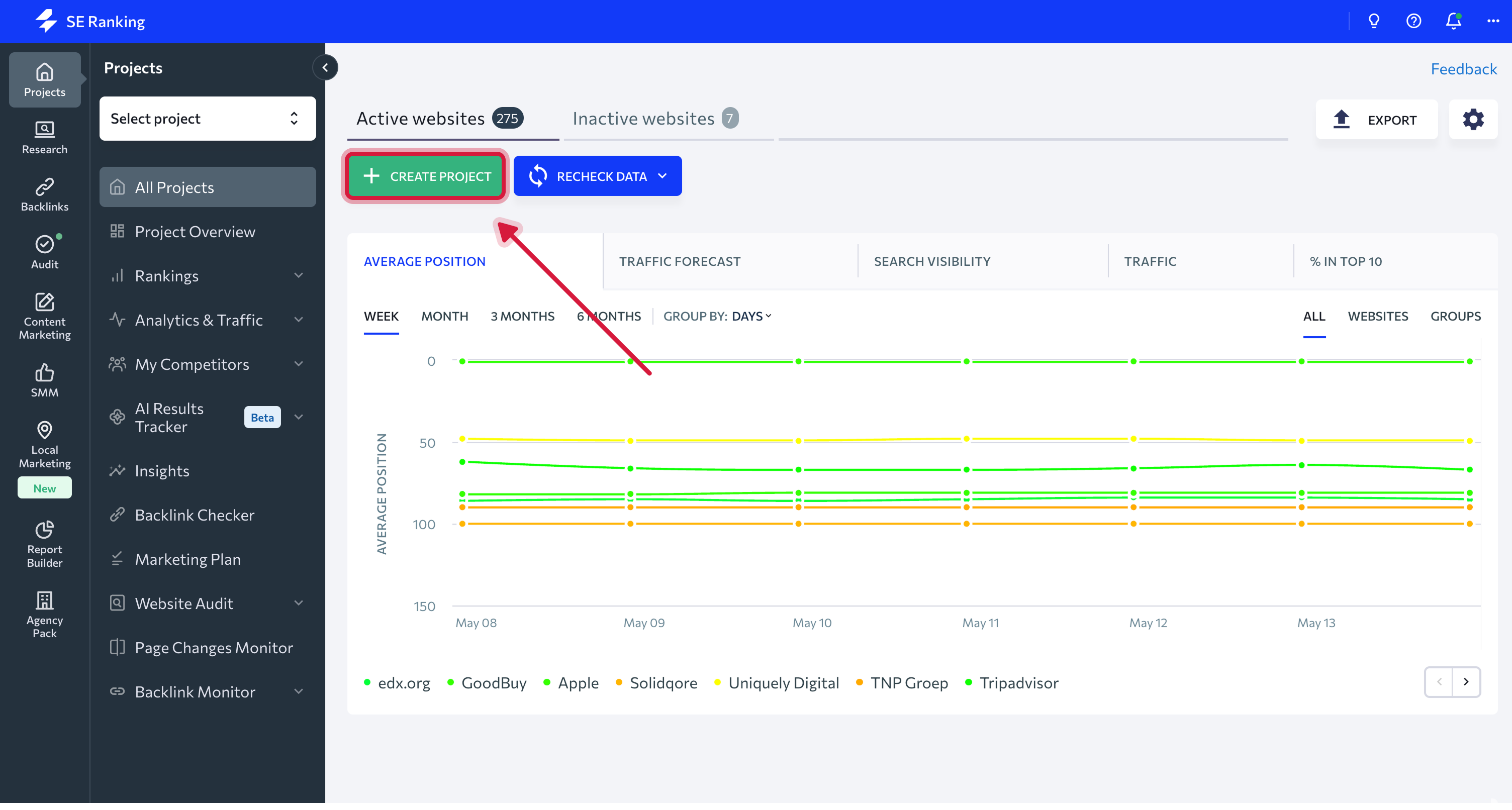Viewport: 1512px width, 810px height.
Task: Open Backlinks in the left rail
Action: pyautogui.click(x=45, y=195)
